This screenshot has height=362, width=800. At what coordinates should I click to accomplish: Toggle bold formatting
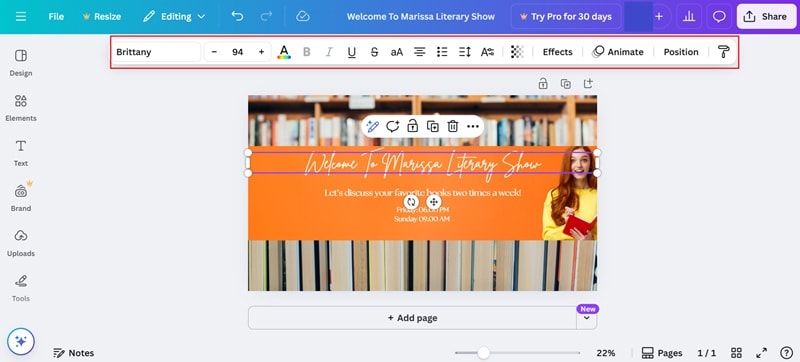(x=307, y=52)
